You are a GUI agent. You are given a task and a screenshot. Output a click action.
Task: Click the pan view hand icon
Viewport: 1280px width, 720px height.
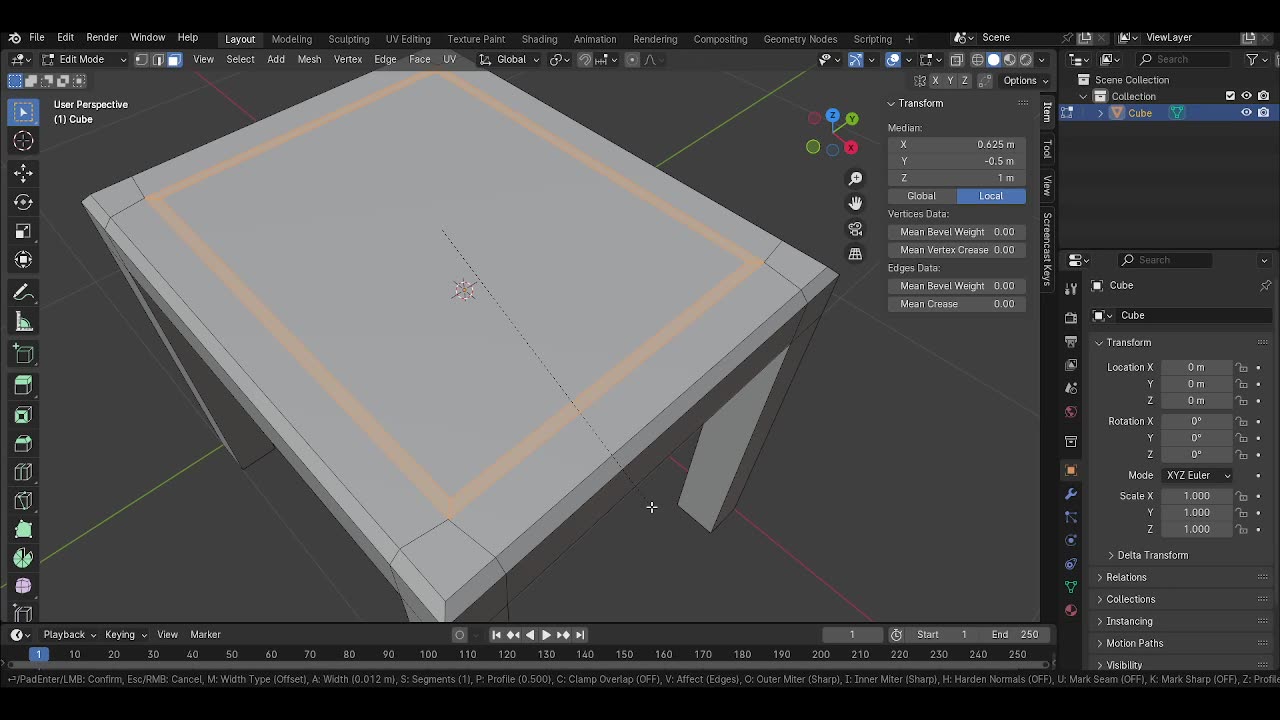[855, 203]
